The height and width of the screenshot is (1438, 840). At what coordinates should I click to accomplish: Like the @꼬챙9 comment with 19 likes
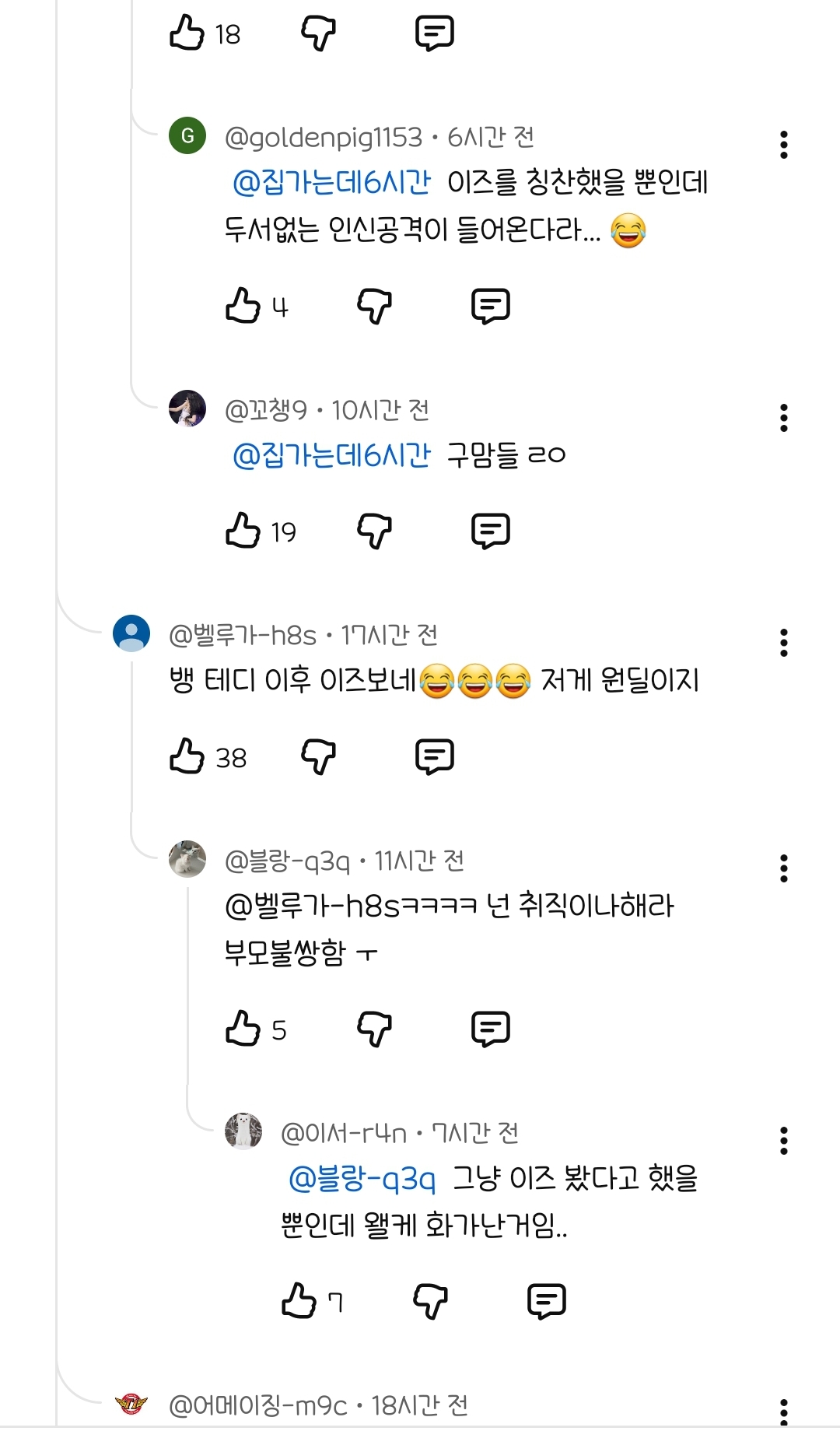[242, 531]
